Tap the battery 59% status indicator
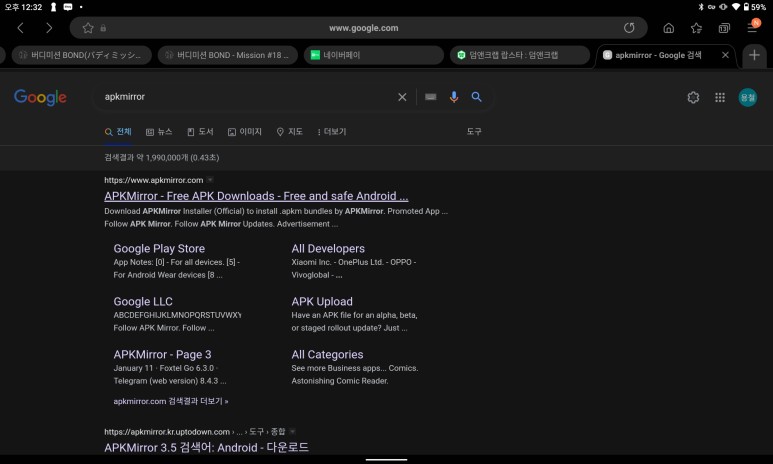Screen dimensions: 773x464 754,7
